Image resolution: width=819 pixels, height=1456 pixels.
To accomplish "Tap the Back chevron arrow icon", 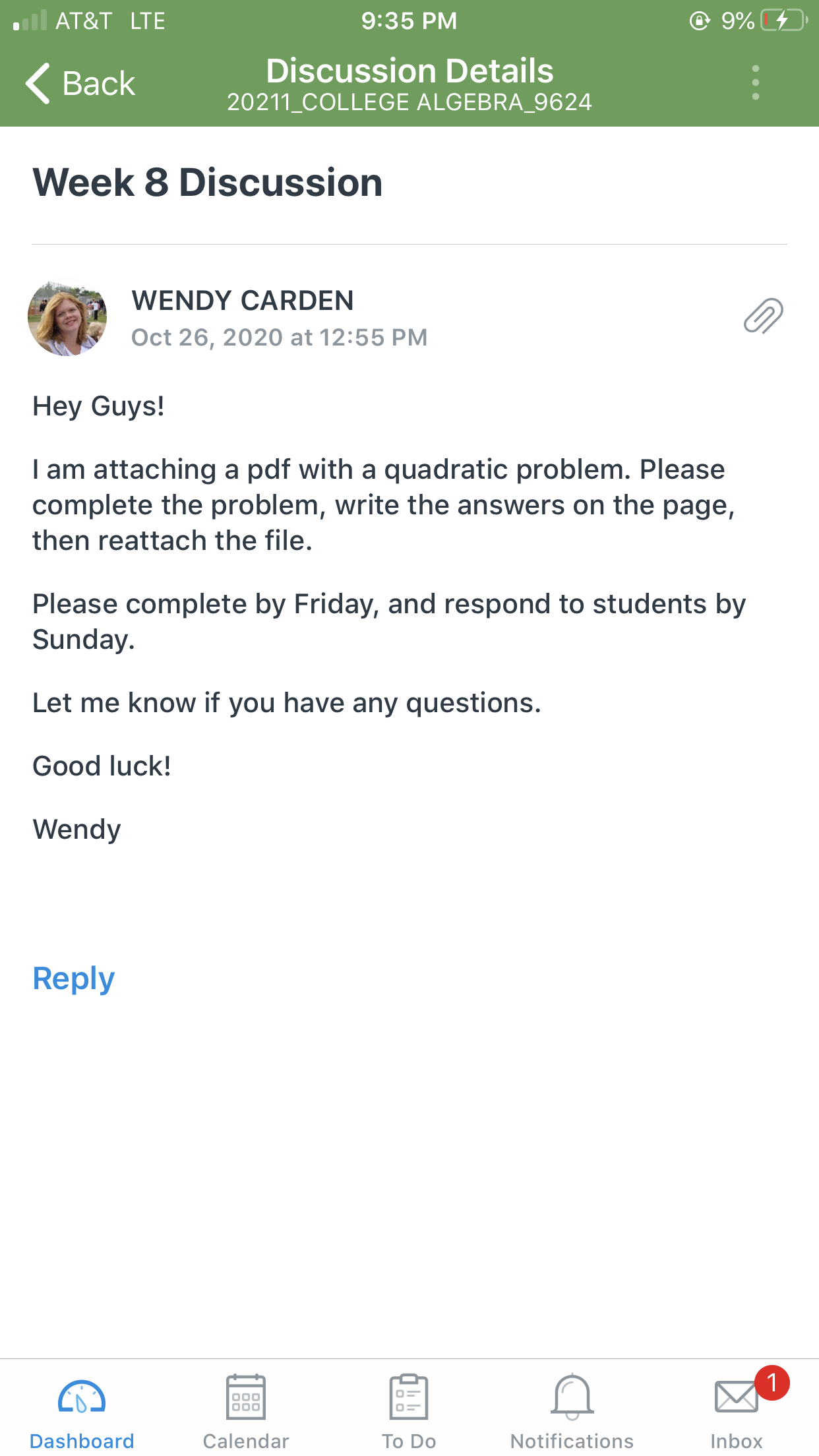I will (x=38, y=83).
